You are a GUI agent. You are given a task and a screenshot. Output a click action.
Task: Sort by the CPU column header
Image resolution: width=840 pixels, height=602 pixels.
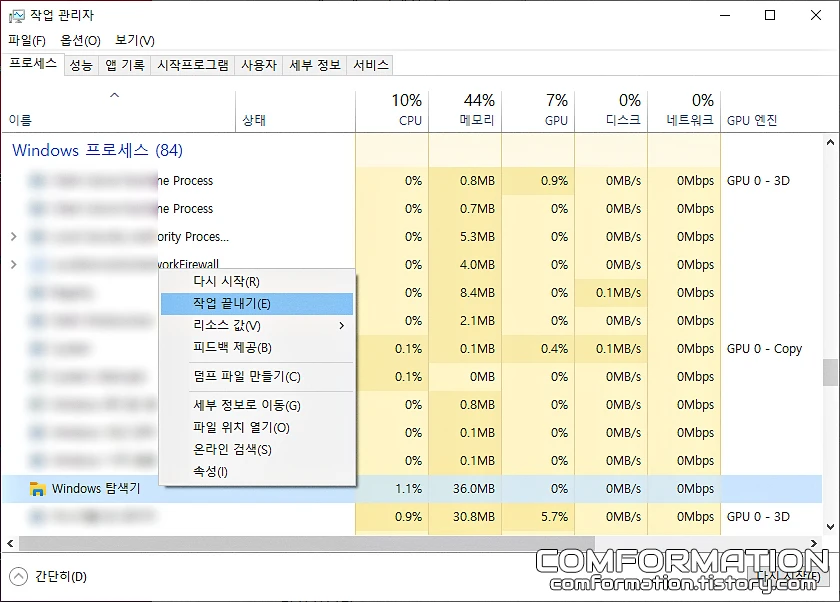point(392,111)
